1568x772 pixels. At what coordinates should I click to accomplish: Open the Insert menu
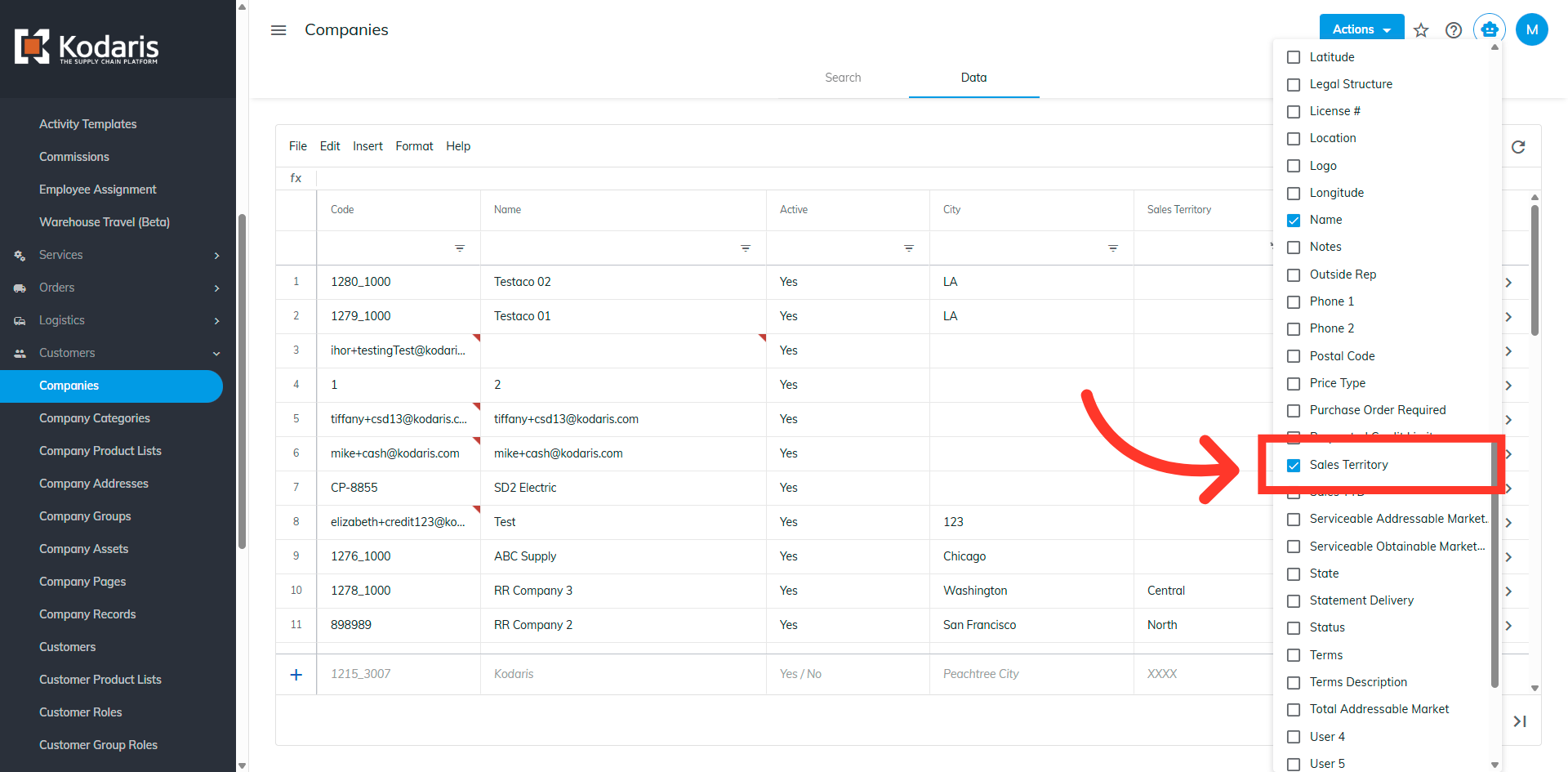point(367,146)
